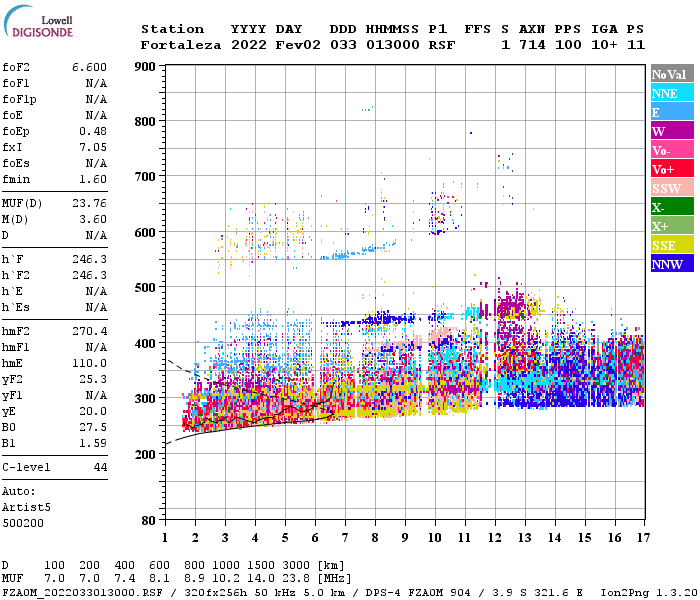The height and width of the screenshot is (600, 700).
Task: Click the MUF 10.2 table value
Action: coord(226,579)
